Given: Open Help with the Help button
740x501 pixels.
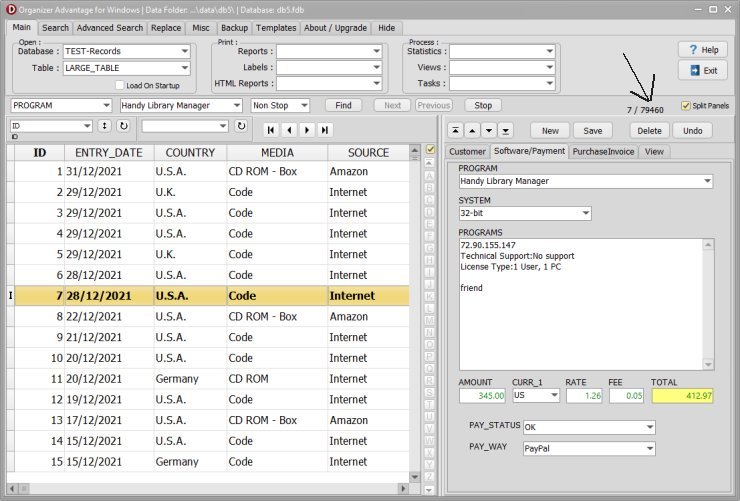Looking at the screenshot, I should 703,50.
